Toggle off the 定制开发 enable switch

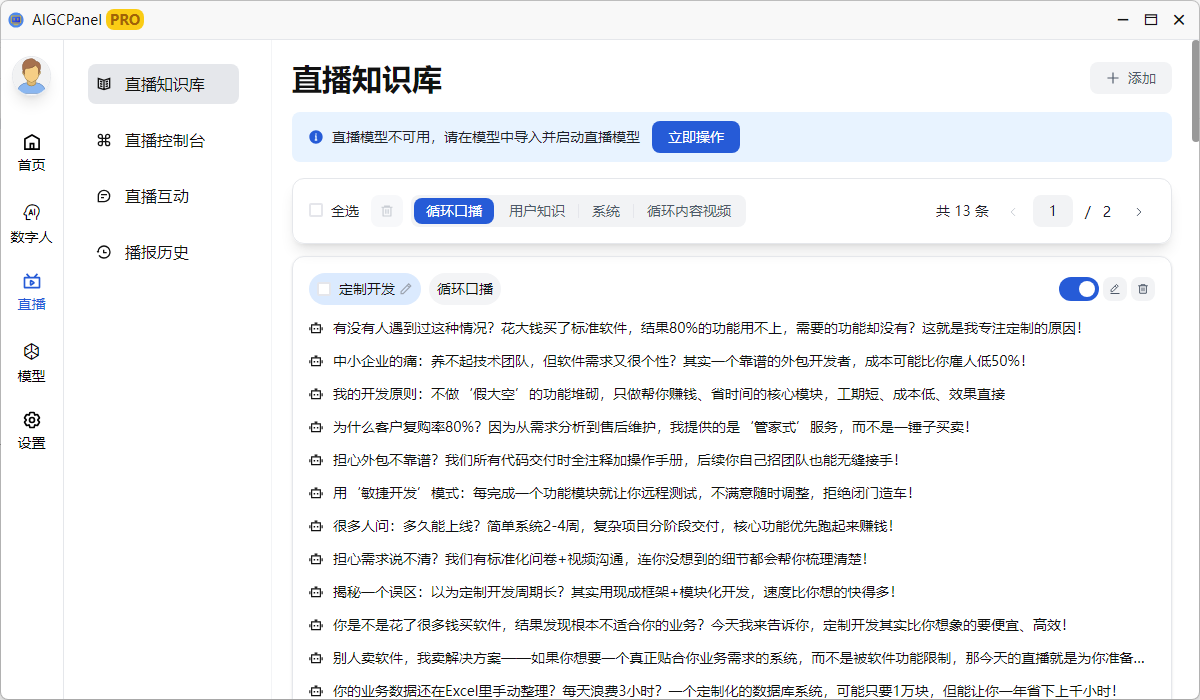1079,289
